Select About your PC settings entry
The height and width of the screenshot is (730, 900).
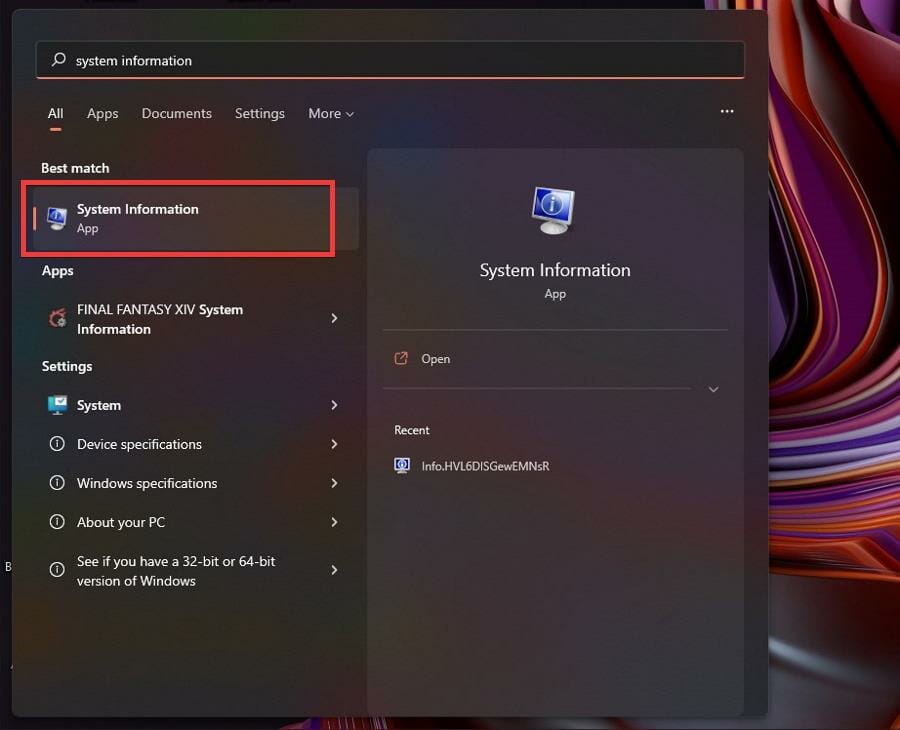pos(121,522)
